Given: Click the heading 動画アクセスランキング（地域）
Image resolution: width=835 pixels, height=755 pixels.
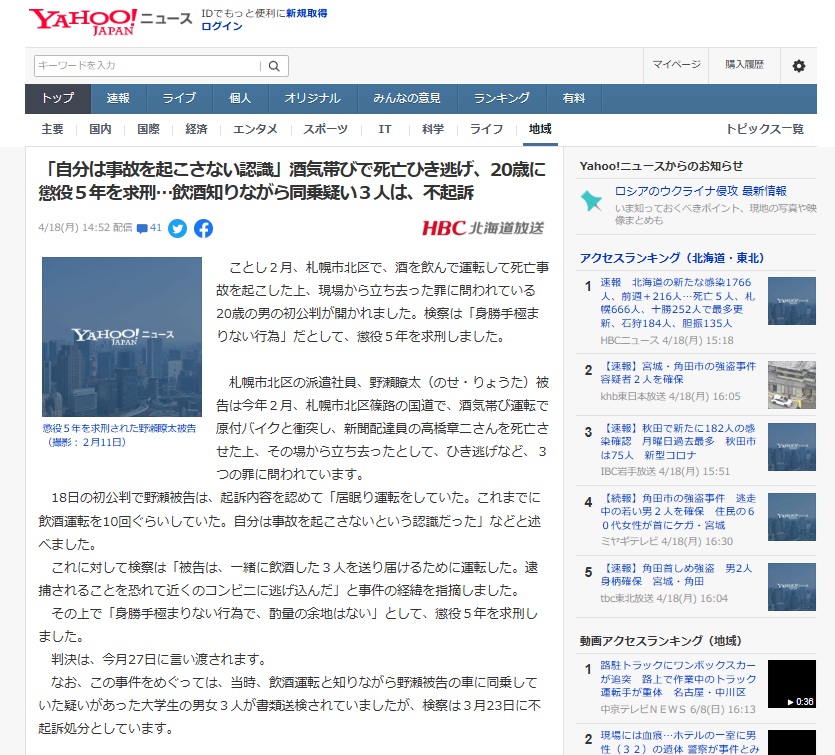Looking at the screenshot, I should tap(660, 641).
